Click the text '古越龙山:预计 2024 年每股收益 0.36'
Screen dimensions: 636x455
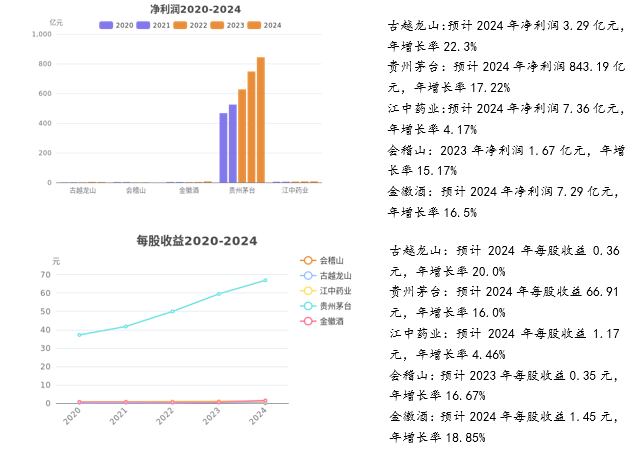505,251
